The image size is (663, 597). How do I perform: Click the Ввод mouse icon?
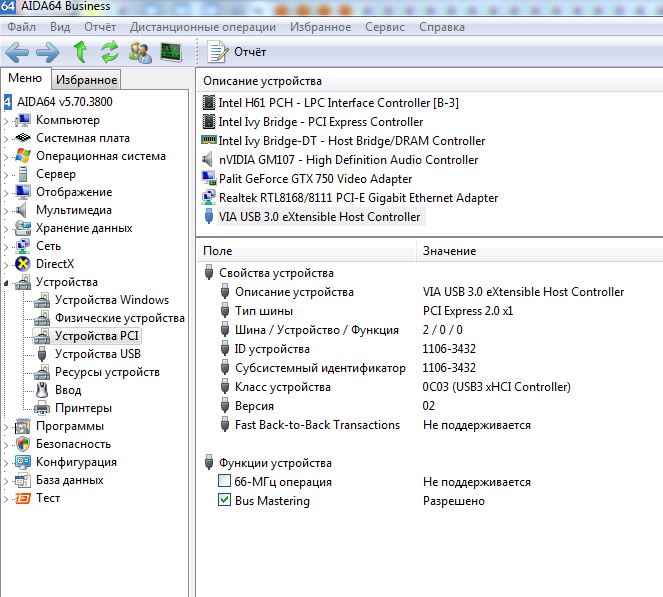coord(42,390)
